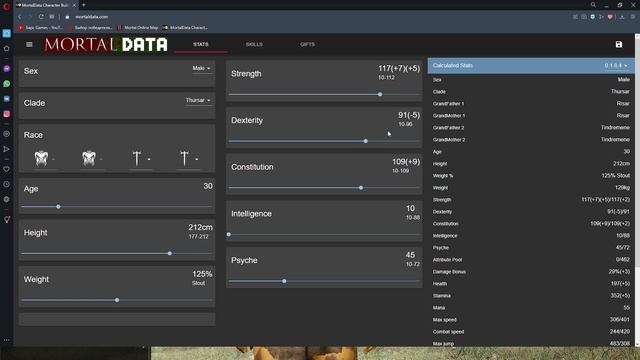Select the first Risar race icon
The height and width of the screenshot is (360, 640).
(x=41, y=158)
